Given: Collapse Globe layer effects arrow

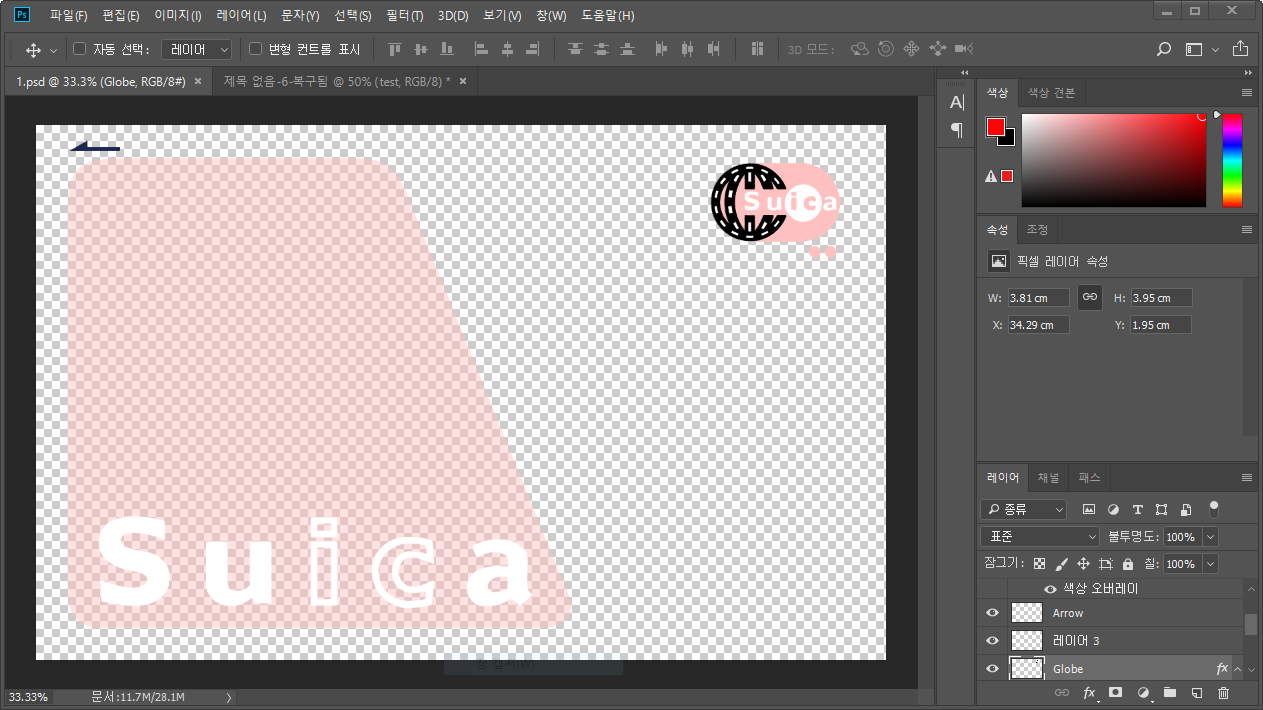Looking at the screenshot, I should point(1238,669).
